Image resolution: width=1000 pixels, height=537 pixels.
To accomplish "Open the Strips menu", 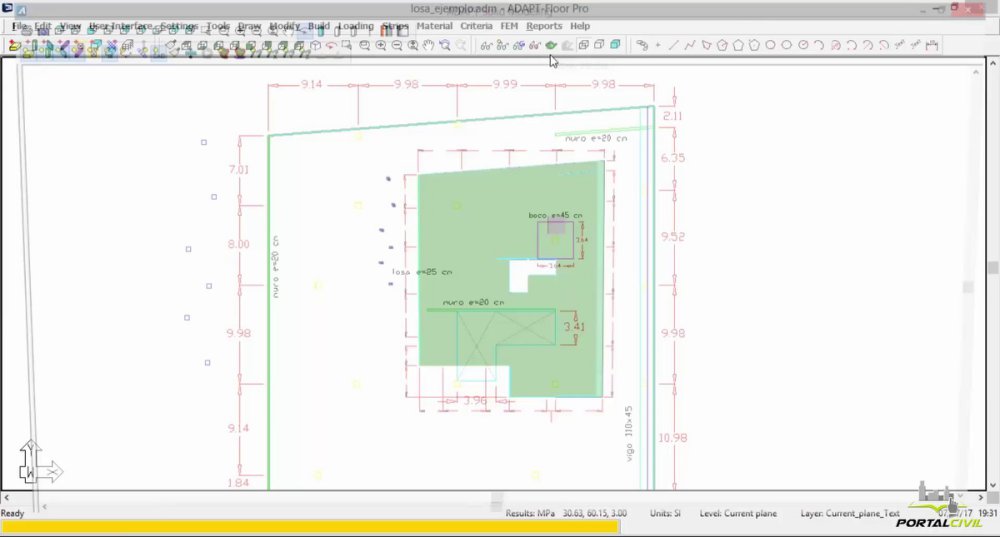I will click(395, 26).
